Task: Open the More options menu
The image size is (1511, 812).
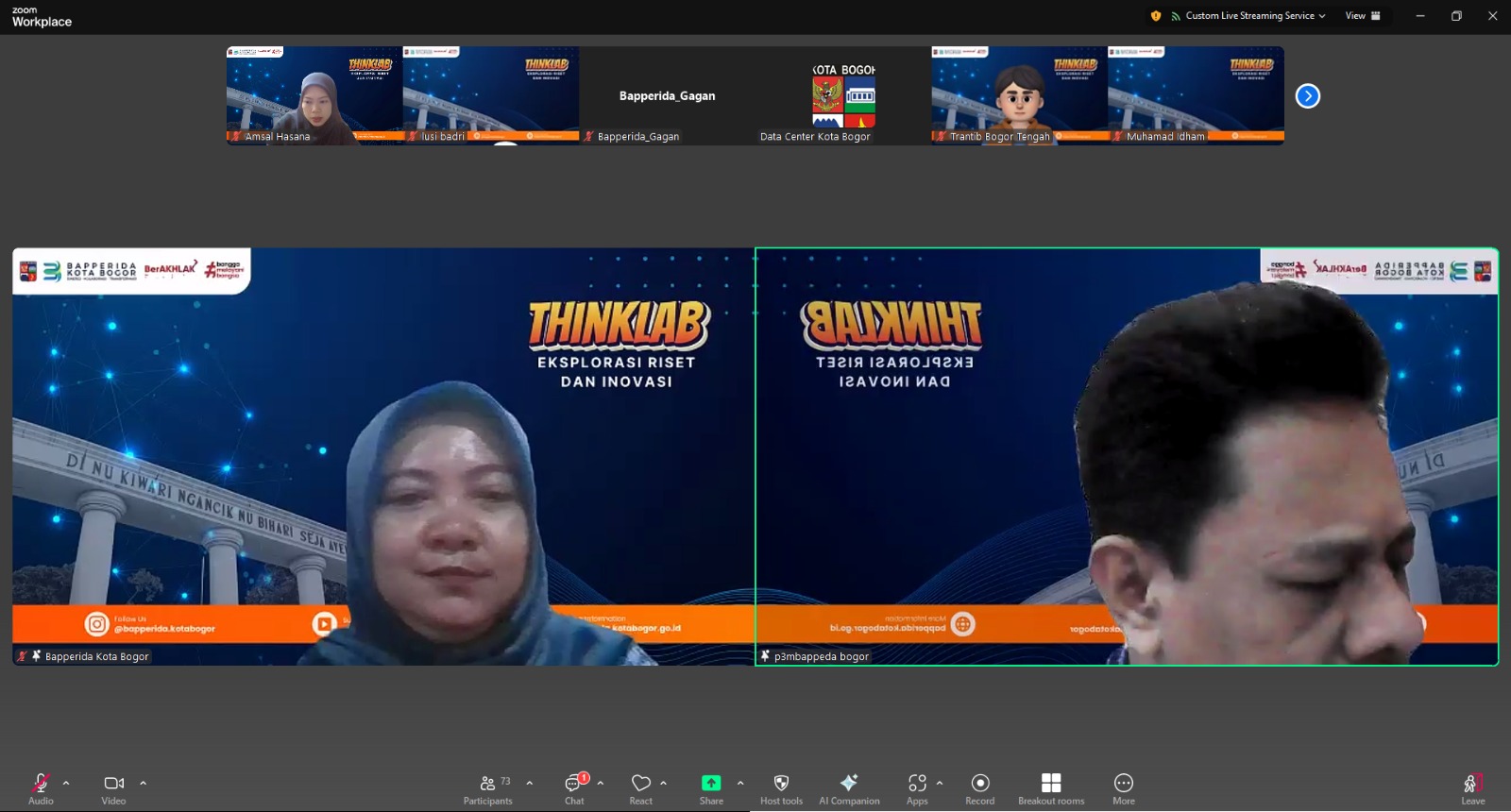Action: click(x=1124, y=787)
